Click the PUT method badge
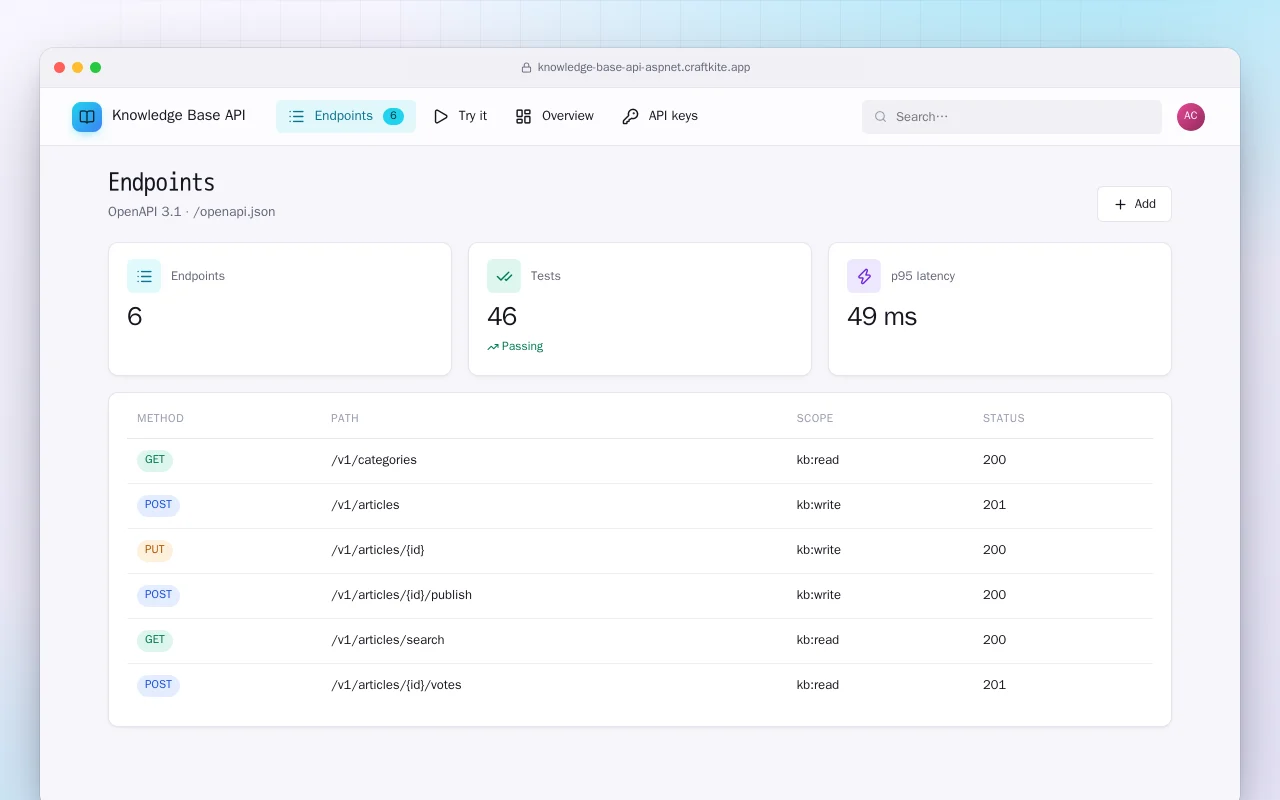1280x800 pixels. (x=155, y=550)
